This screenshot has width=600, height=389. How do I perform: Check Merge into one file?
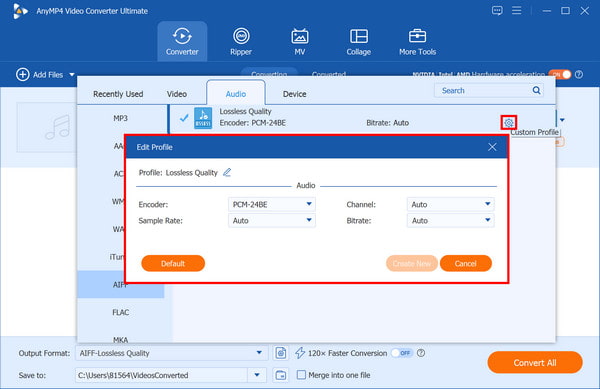[302, 375]
